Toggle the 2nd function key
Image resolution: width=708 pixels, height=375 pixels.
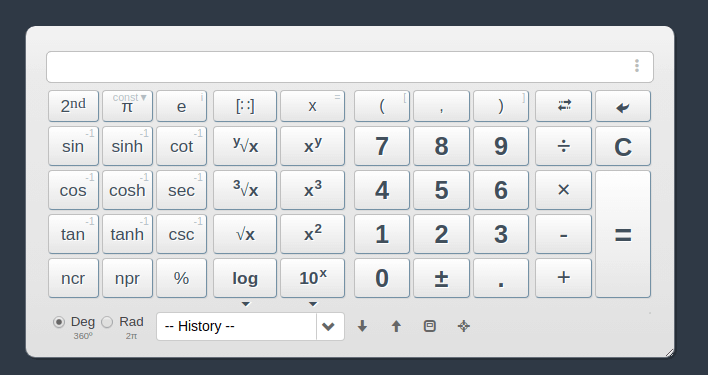click(73, 106)
